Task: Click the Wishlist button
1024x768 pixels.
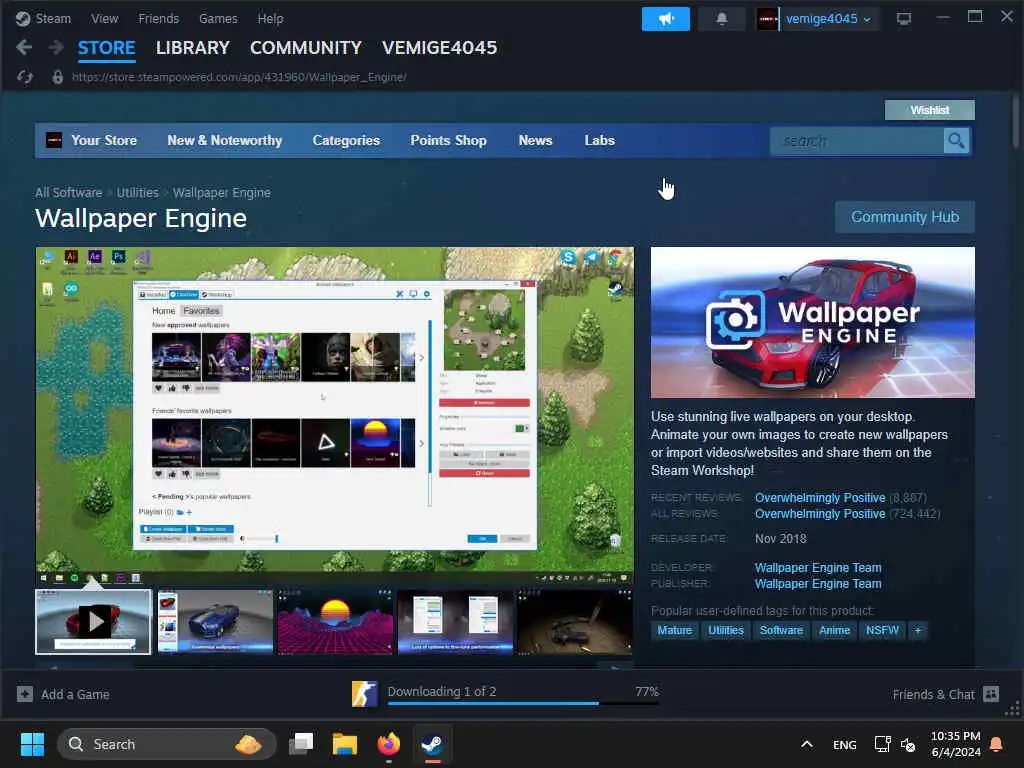Action: click(930, 110)
